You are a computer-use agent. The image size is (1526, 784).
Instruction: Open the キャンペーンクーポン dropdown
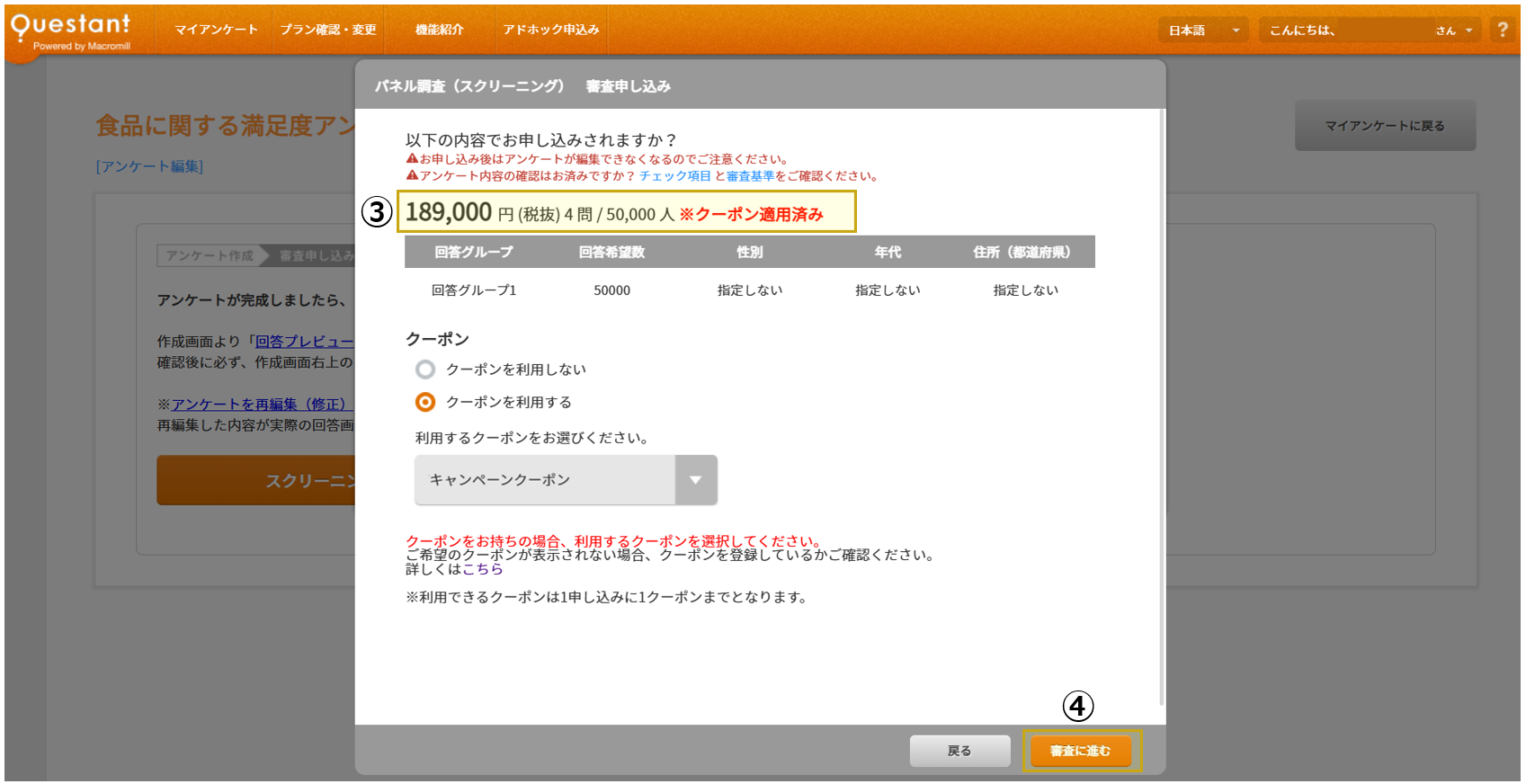pos(566,480)
